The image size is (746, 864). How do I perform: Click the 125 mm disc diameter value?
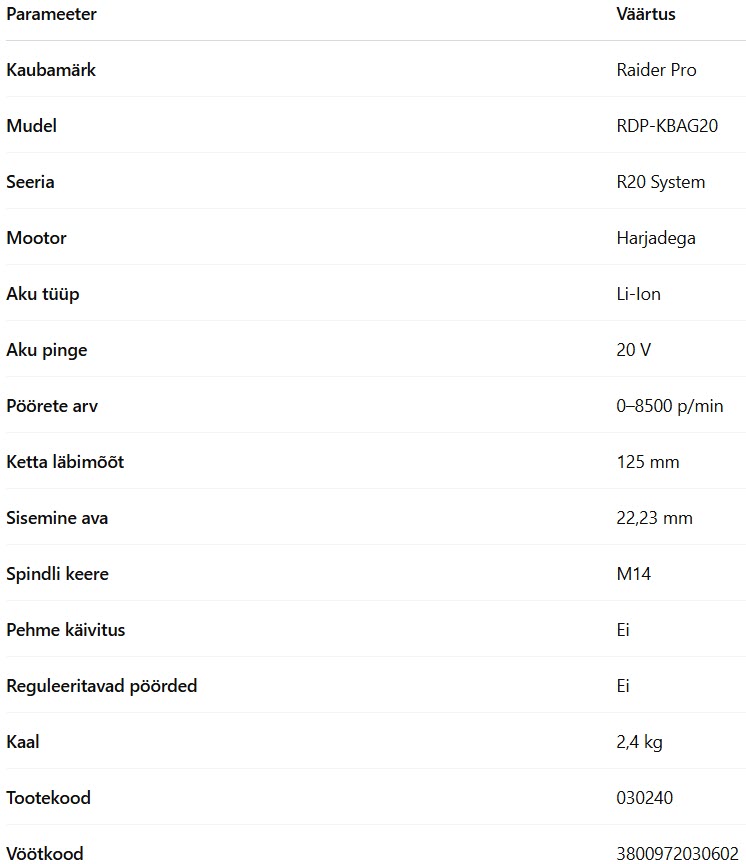tap(648, 462)
